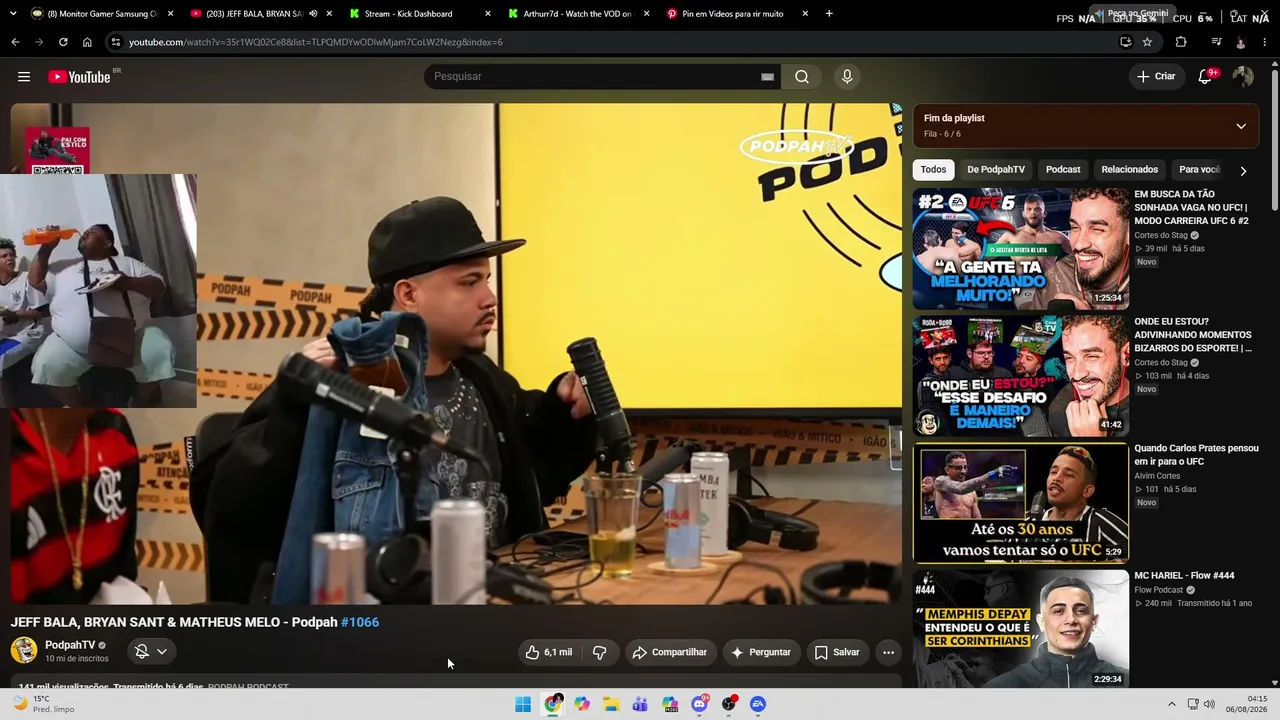
Task: Open the Carlos Prates UFC video thumbnail
Action: (1020, 503)
